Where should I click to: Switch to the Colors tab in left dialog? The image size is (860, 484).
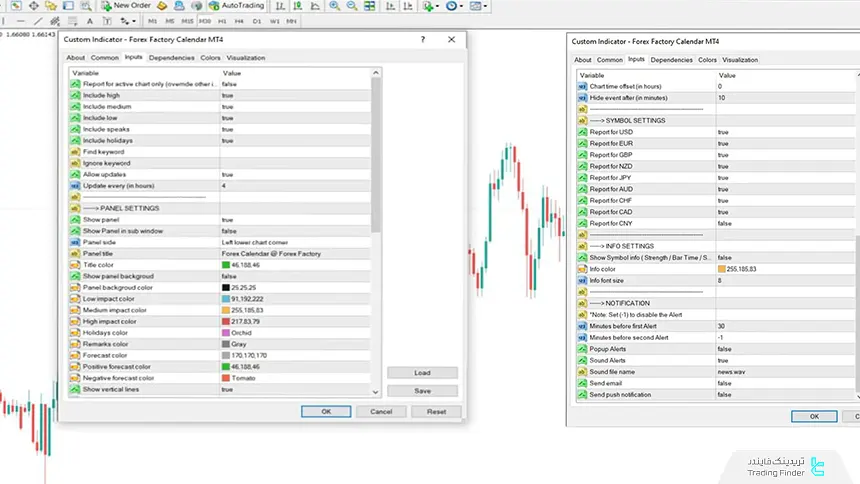[210, 58]
